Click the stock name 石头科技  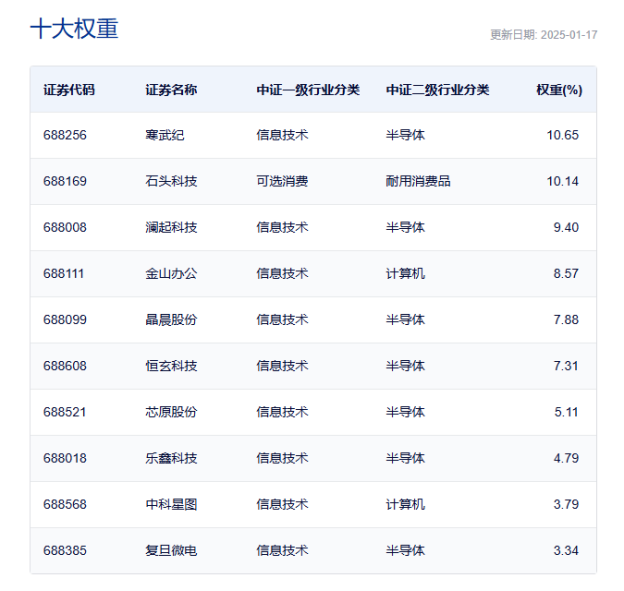171,181
